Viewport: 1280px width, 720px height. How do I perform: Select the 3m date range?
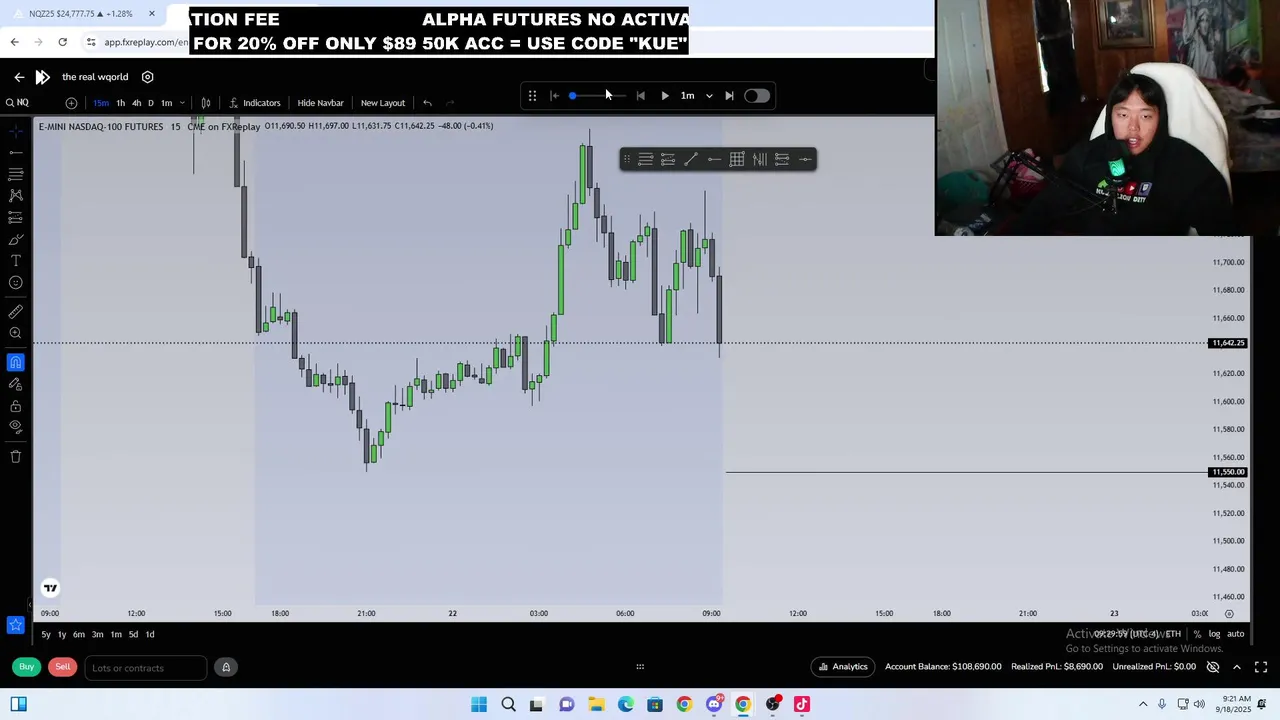[97, 634]
